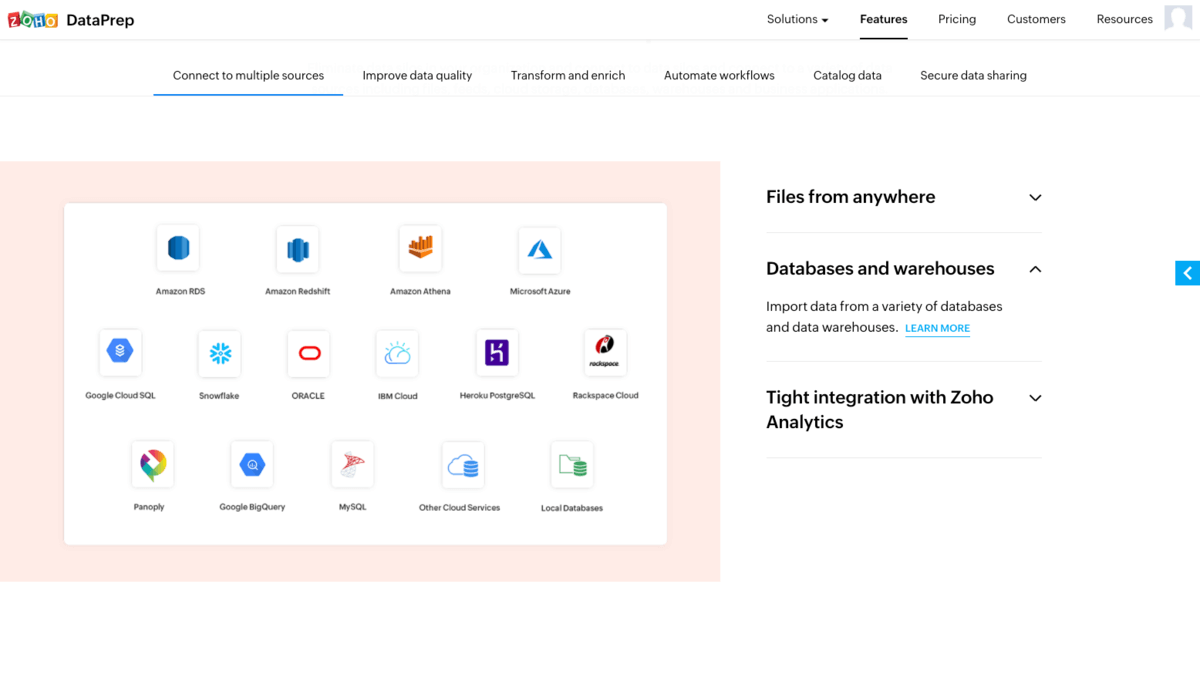1200x675 pixels.
Task: Expand the Files from anywhere chevron
Action: 1035,198
